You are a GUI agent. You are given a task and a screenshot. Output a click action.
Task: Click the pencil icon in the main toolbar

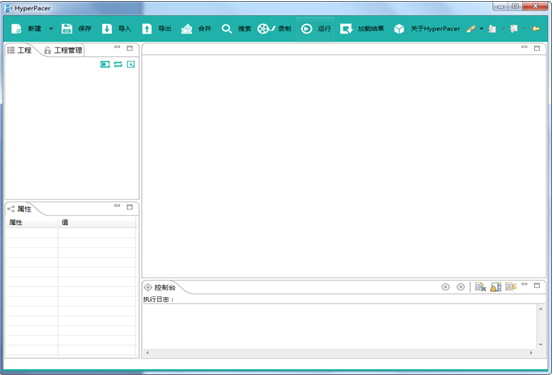tap(471, 29)
